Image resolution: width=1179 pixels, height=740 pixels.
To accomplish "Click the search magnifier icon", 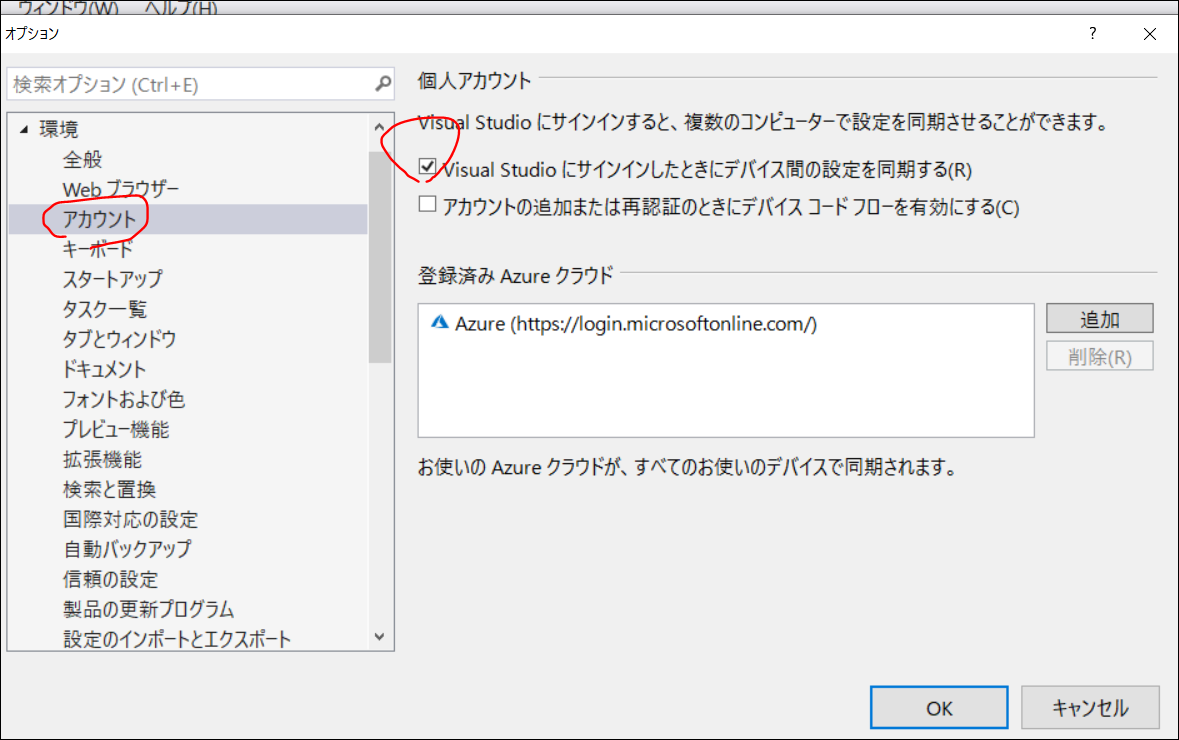I will click(x=383, y=83).
